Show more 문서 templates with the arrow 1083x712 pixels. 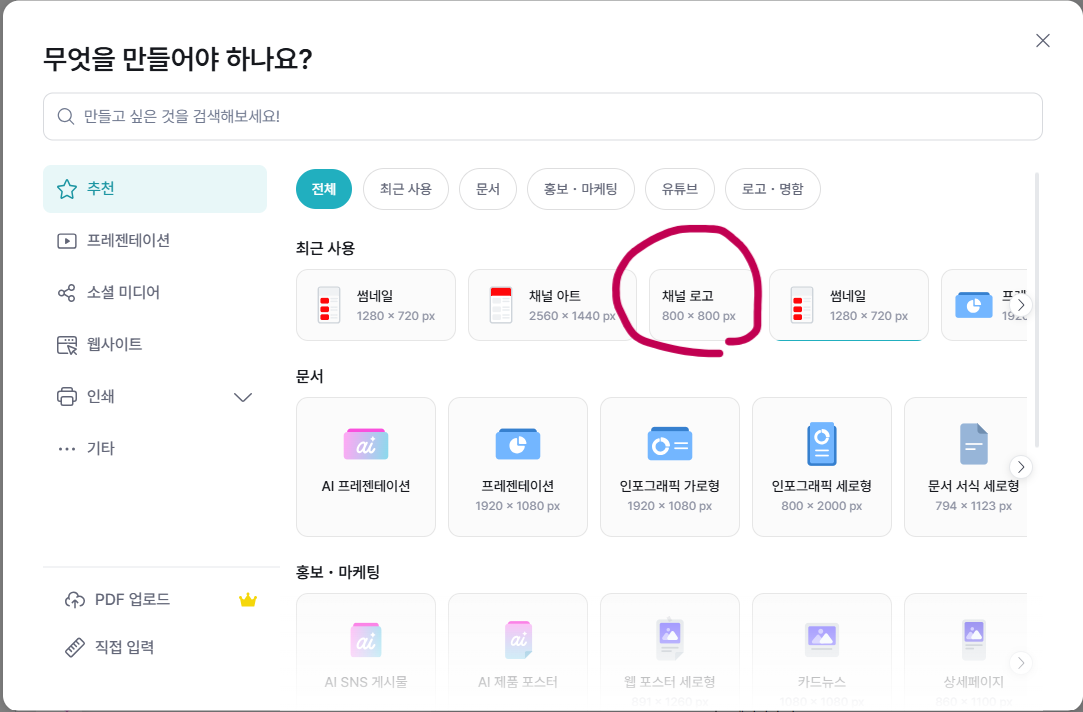point(1021,466)
